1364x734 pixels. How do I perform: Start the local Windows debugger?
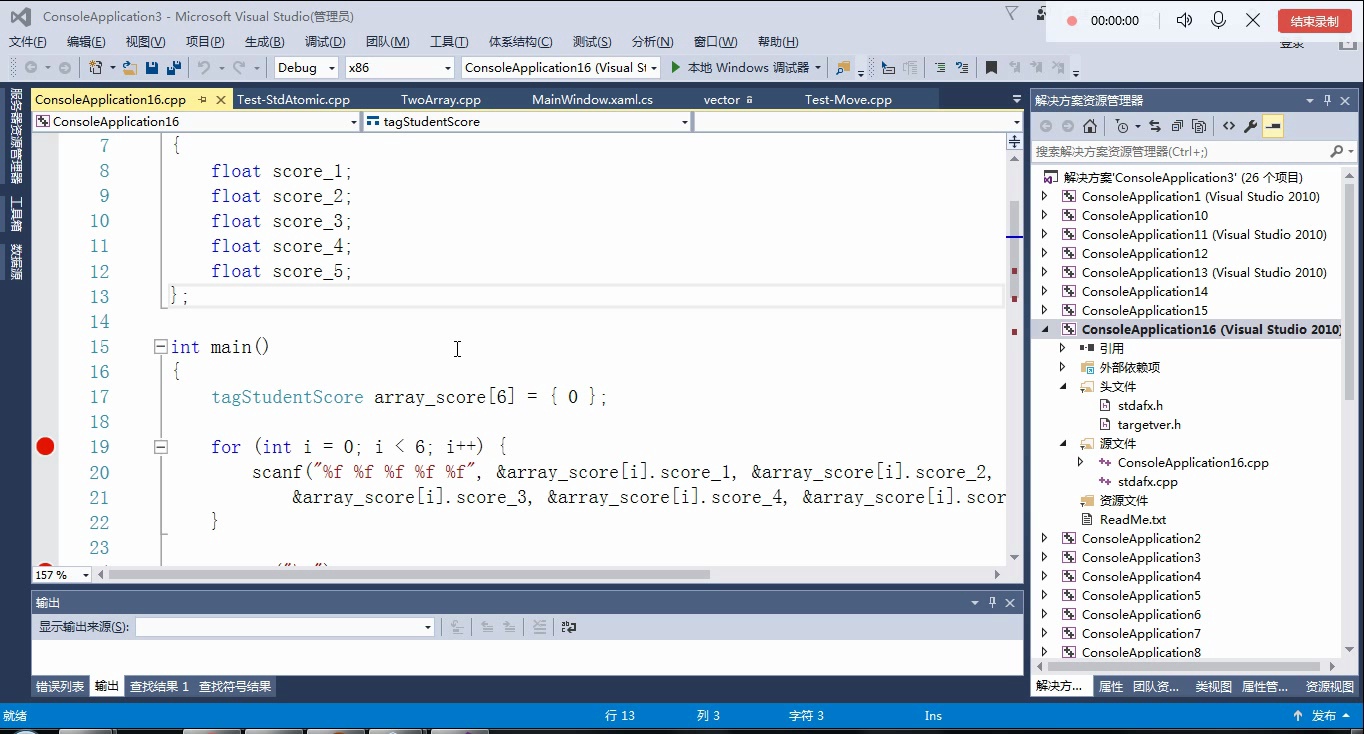click(746, 67)
